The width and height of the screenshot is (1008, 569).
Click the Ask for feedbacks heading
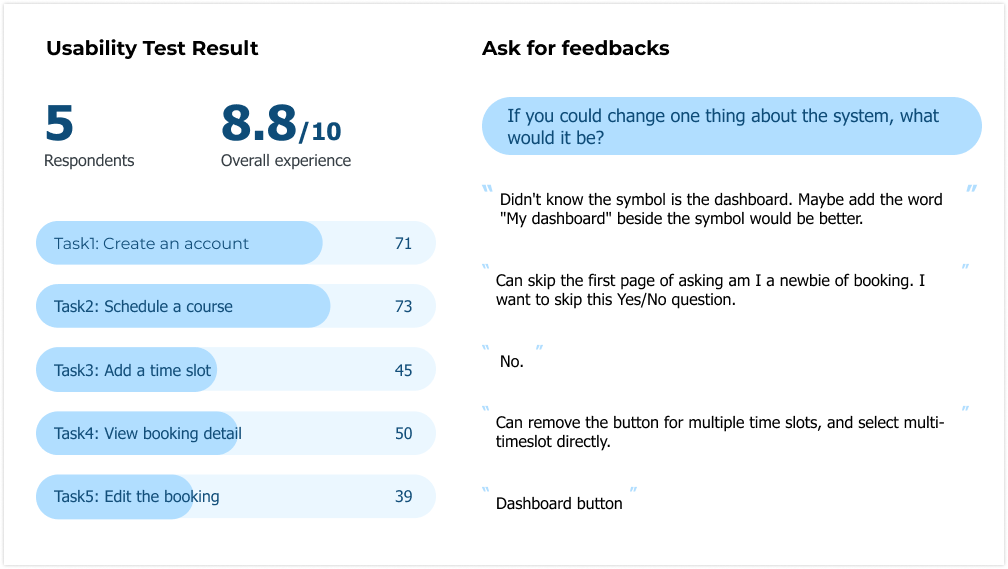[575, 48]
